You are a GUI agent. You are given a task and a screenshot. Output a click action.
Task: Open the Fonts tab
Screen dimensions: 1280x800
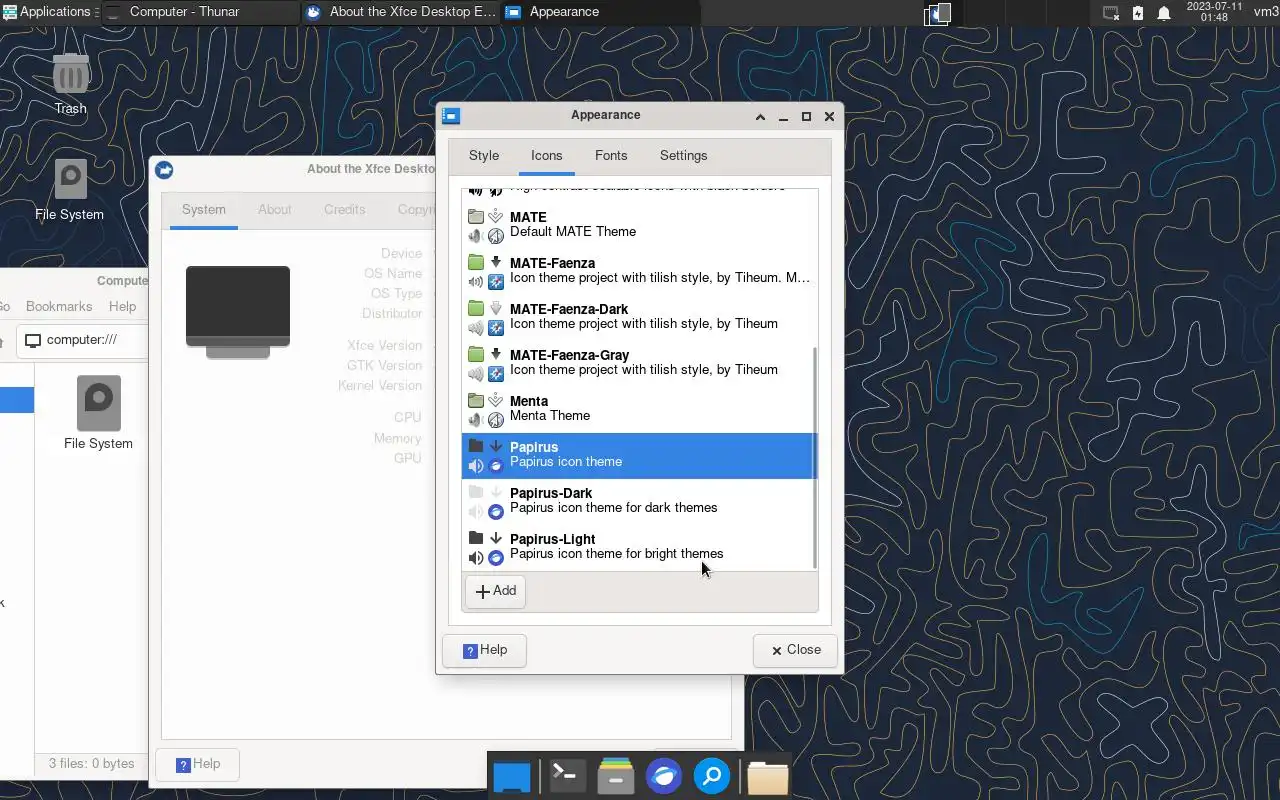tap(611, 156)
